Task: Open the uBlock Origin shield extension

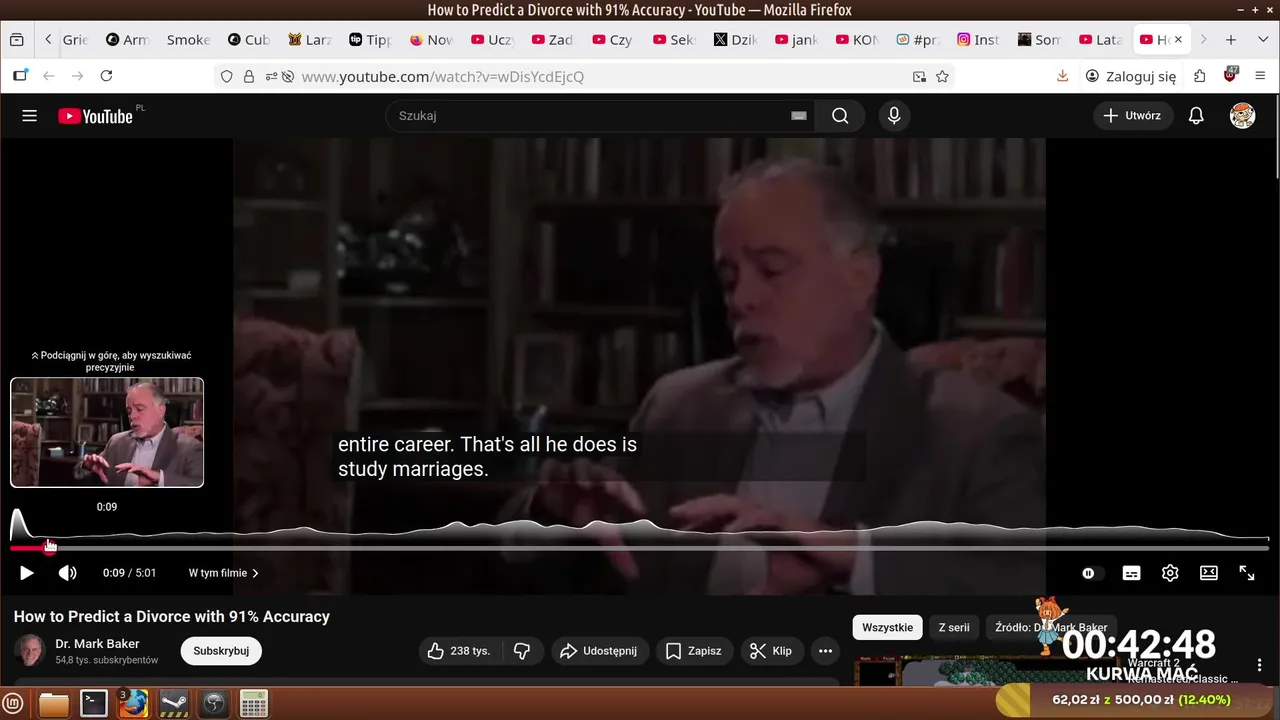Action: click(1231, 76)
